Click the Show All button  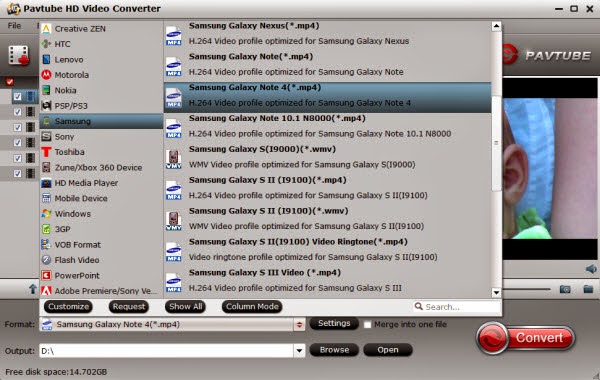tap(186, 307)
